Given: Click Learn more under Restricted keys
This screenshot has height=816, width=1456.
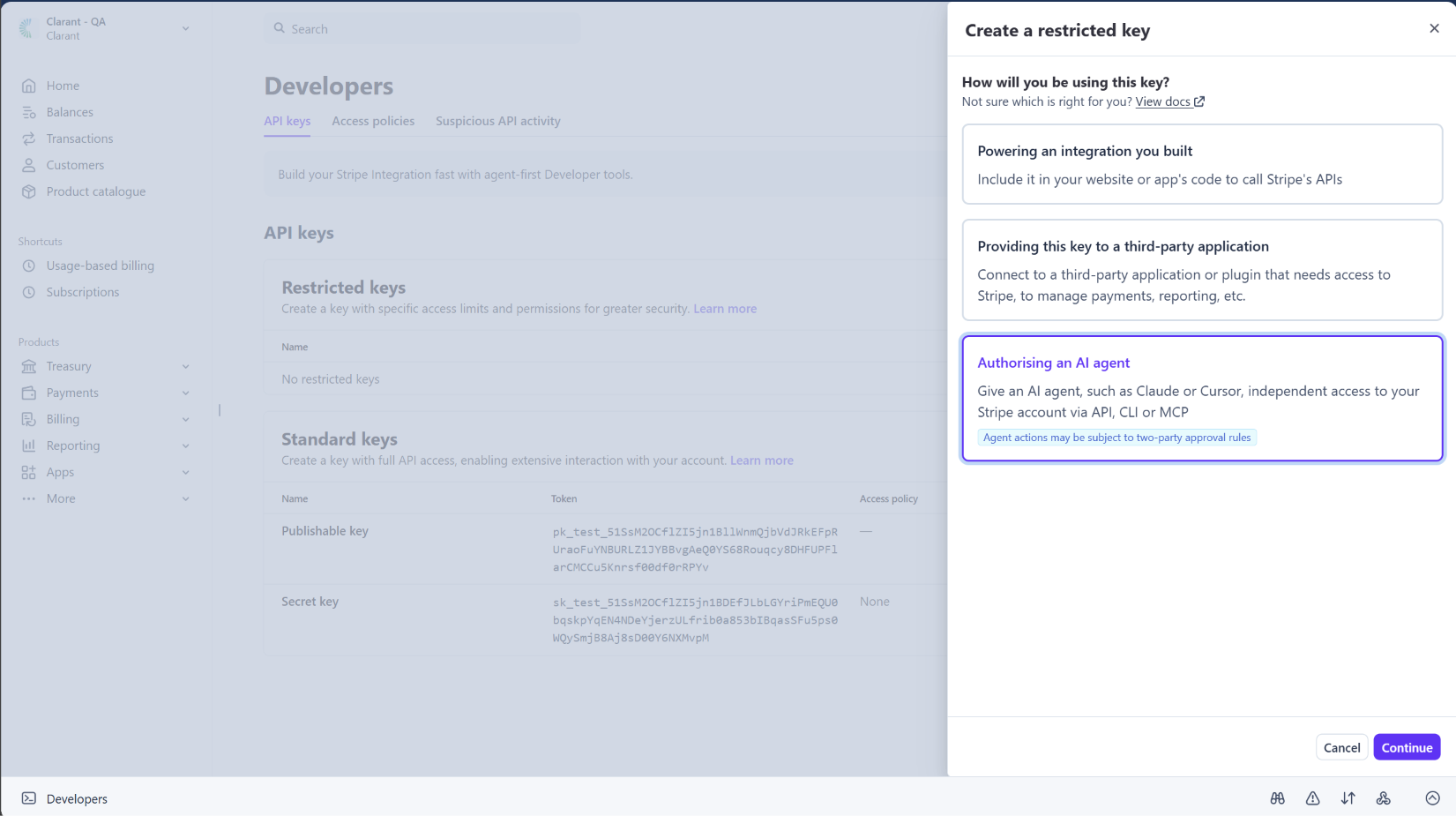Looking at the screenshot, I should click(x=725, y=309).
